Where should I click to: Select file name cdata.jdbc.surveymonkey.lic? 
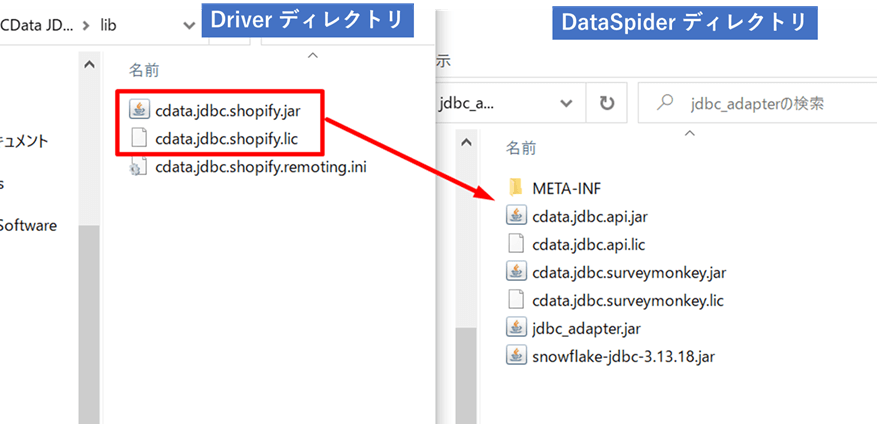628,301
